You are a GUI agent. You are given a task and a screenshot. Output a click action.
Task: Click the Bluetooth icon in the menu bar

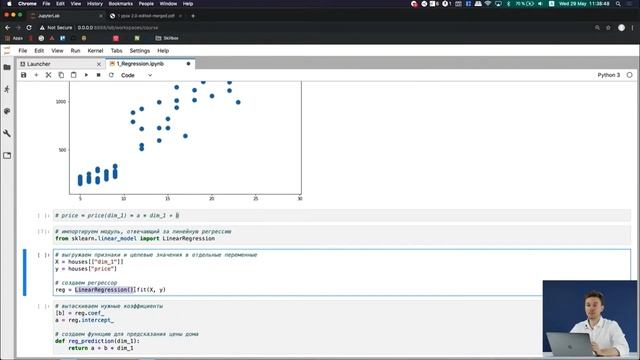tap(509, 4)
